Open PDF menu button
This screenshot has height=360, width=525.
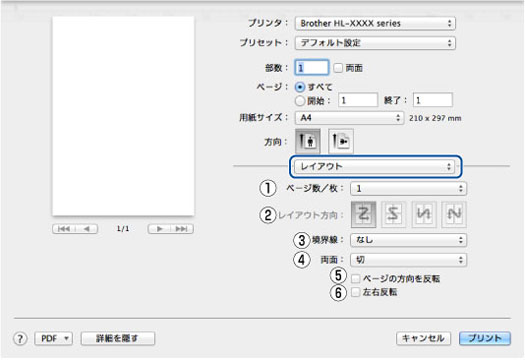(x=54, y=339)
